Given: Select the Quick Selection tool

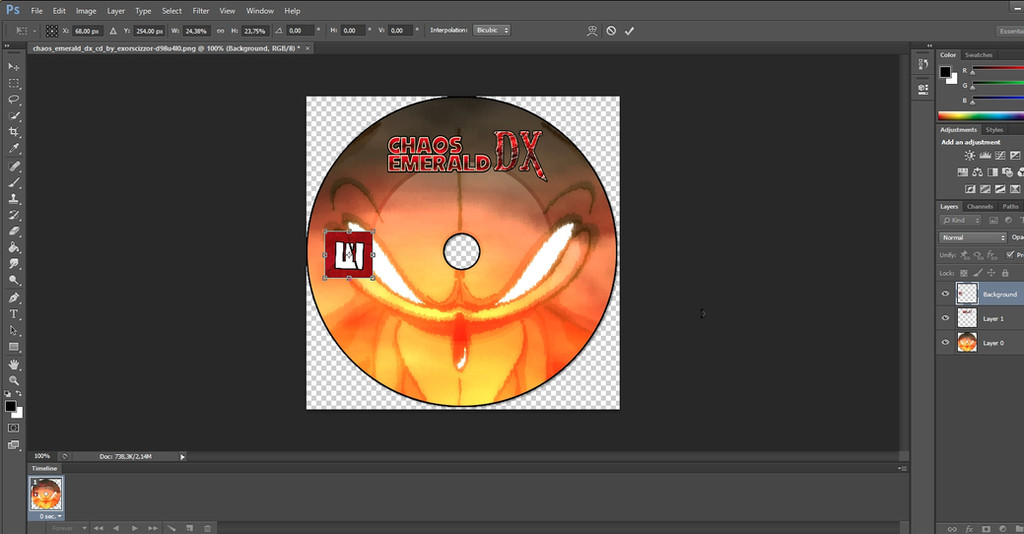Looking at the screenshot, I should click(x=14, y=116).
